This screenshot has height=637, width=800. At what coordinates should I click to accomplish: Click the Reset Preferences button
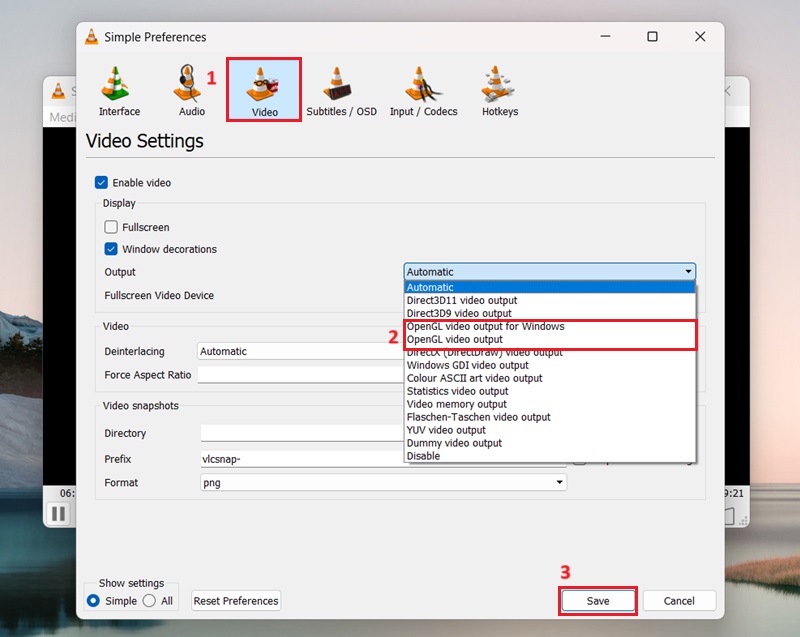(236, 601)
